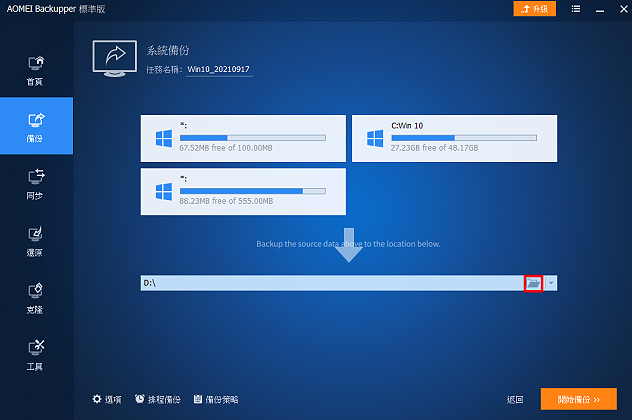Viewport: 632px width, 420px height.
Task: Select the 備份 backup sidebar tab
Action: click(36, 126)
